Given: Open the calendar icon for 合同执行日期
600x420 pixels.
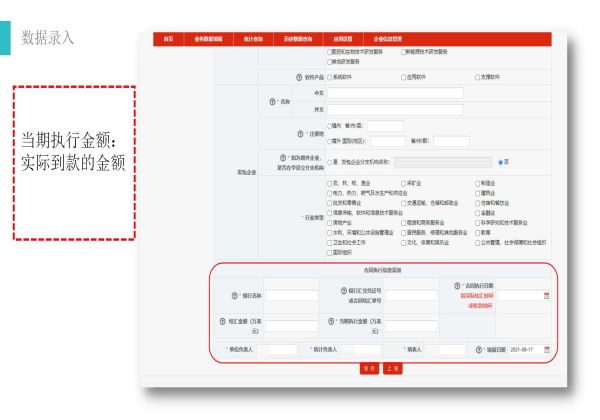Looking at the screenshot, I should (546, 295).
